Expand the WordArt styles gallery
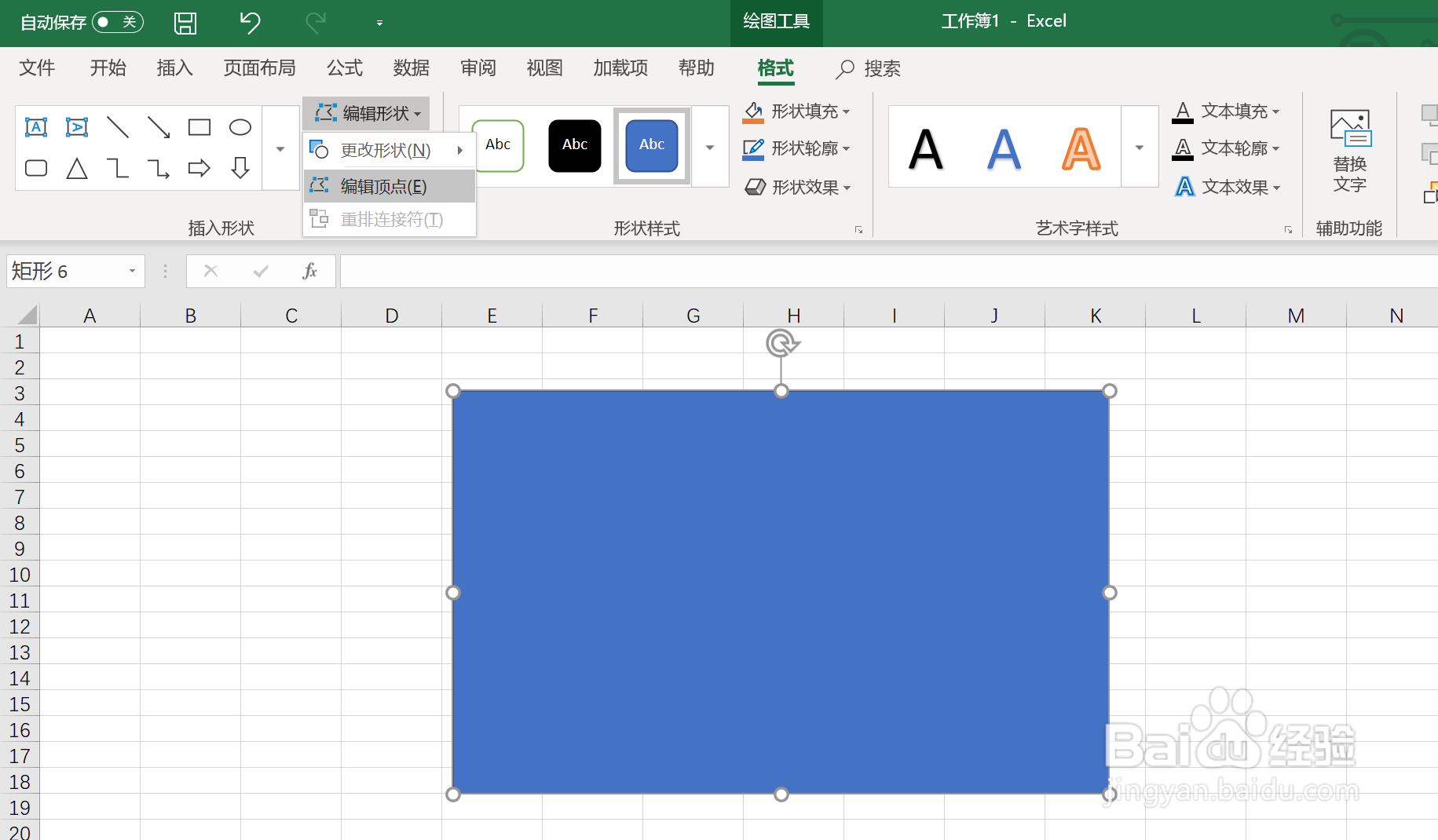 (1140, 148)
